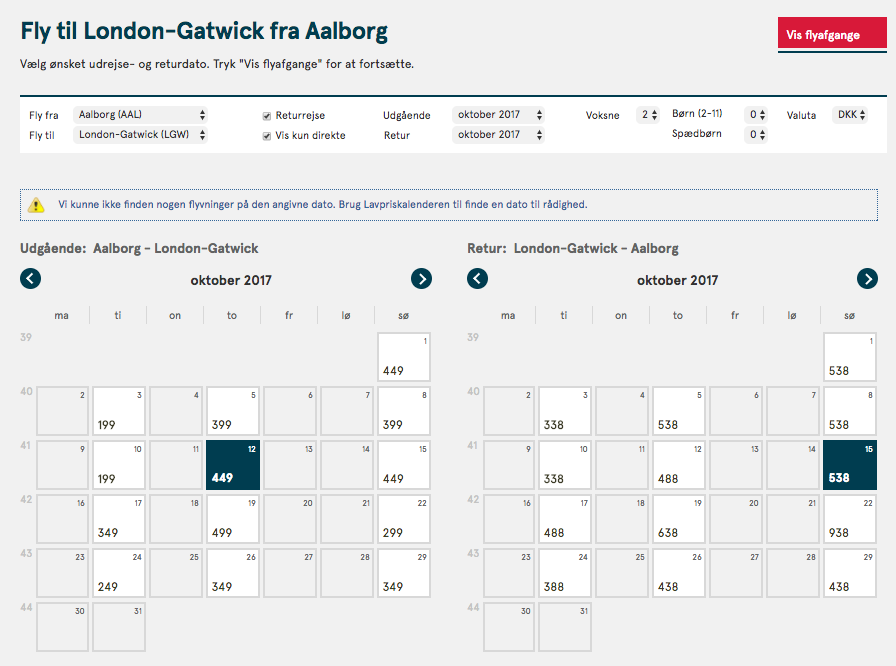Go to previous month in return calendar
Screen dimensions: 896x666
(477, 279)
